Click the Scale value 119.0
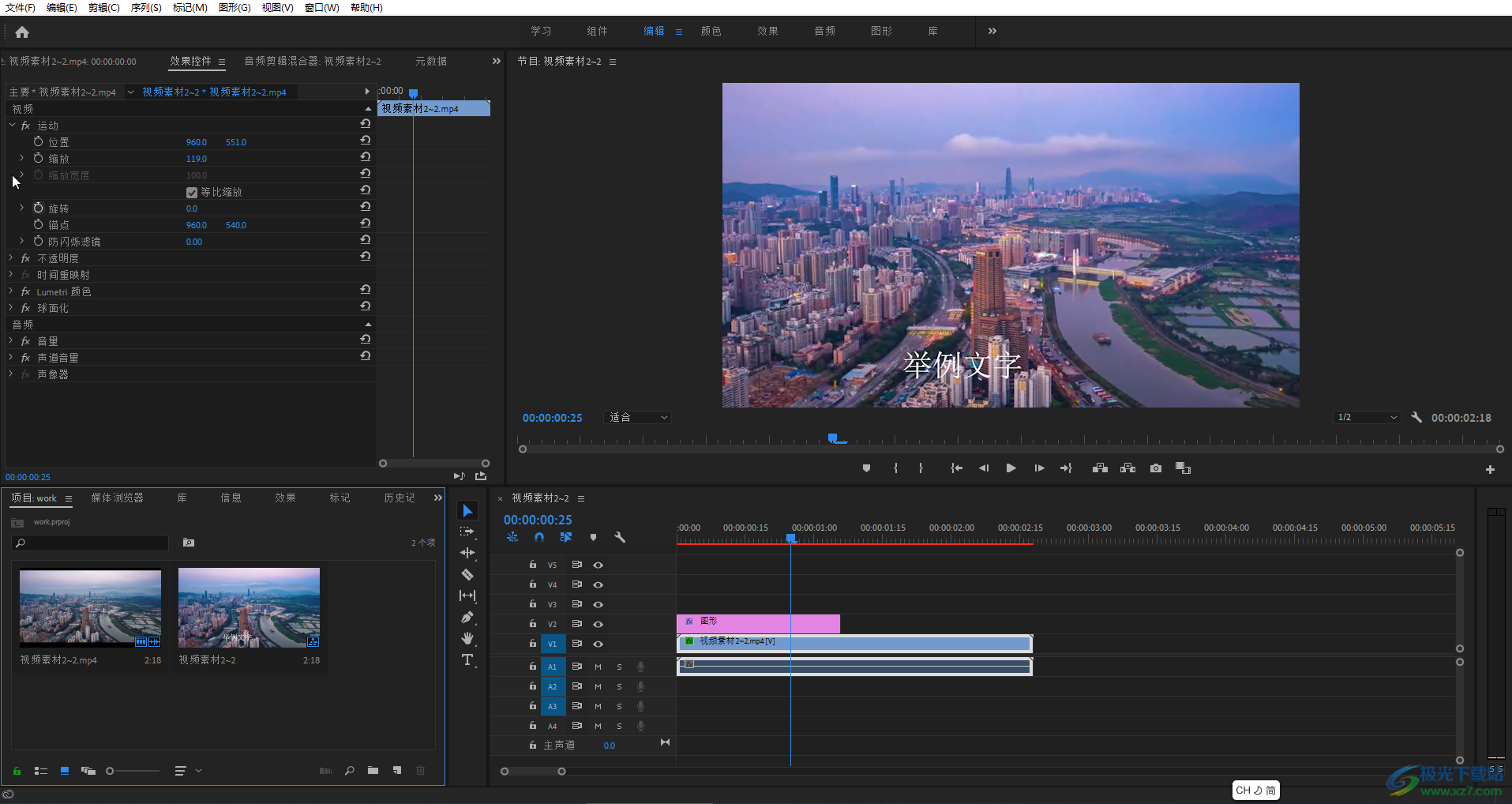1512x804 pixels. (196, 159)
